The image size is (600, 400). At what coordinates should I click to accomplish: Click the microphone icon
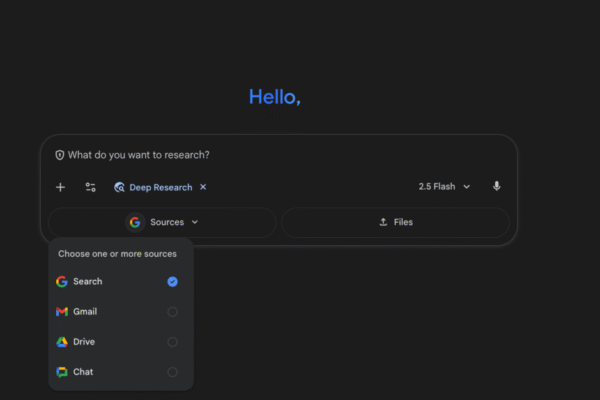(x=496, y=187)
